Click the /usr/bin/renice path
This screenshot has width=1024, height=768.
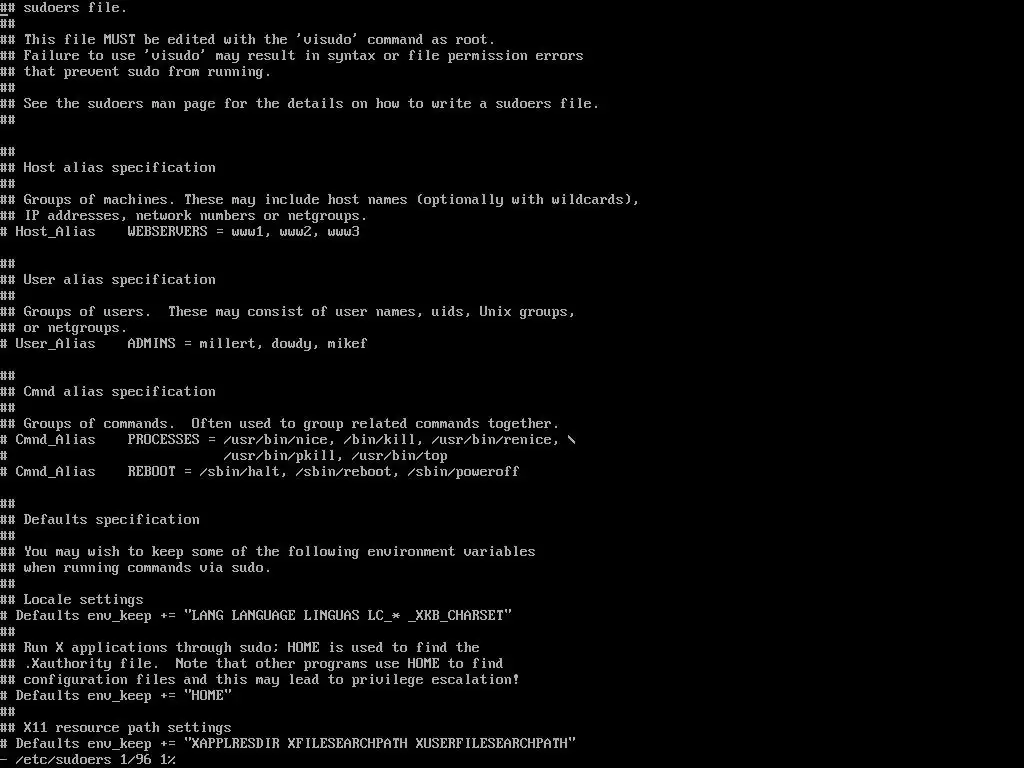pos(491,440)
